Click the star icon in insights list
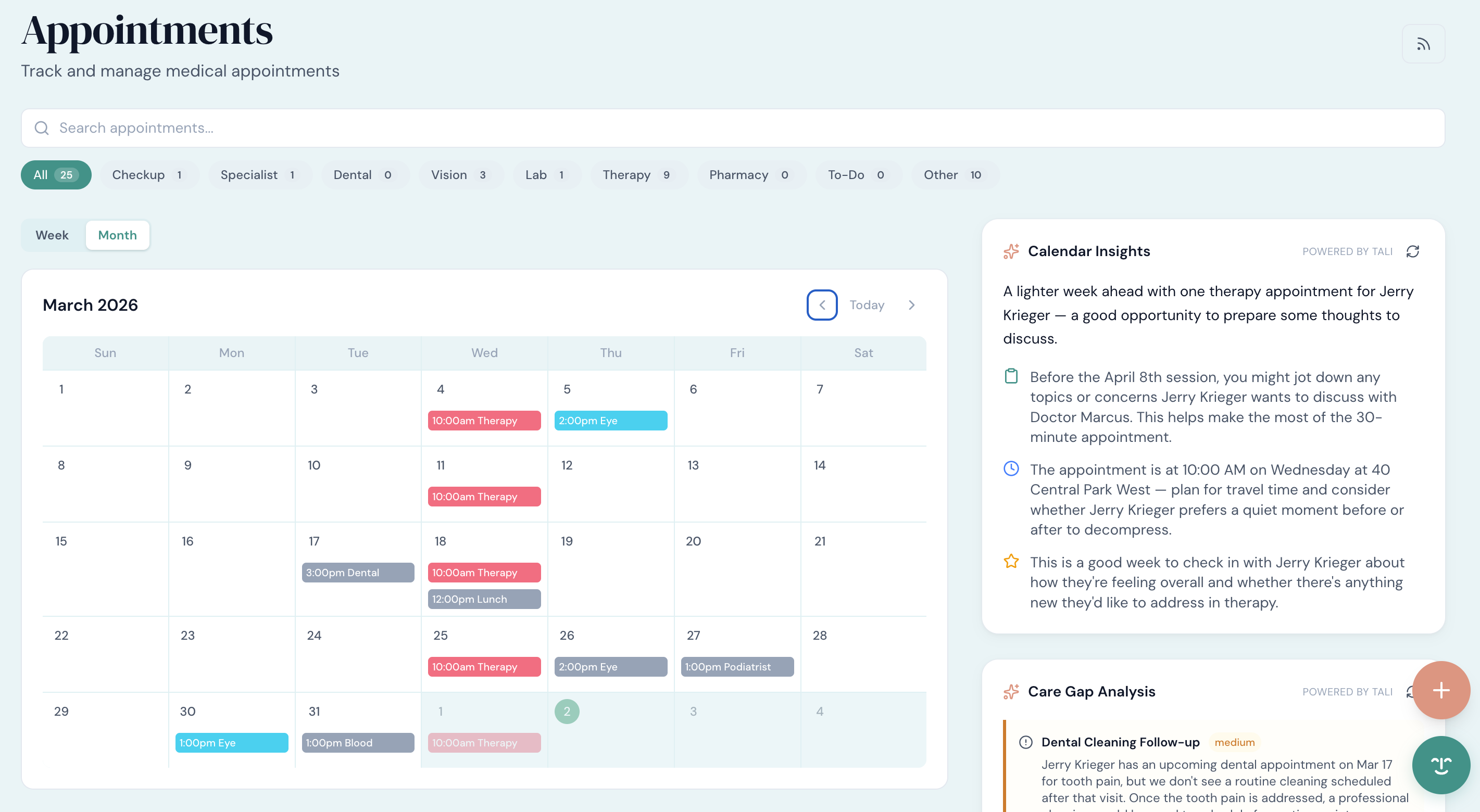Image resolution: width=1480 pixels, height=812 pixels. pos(1011,561)
